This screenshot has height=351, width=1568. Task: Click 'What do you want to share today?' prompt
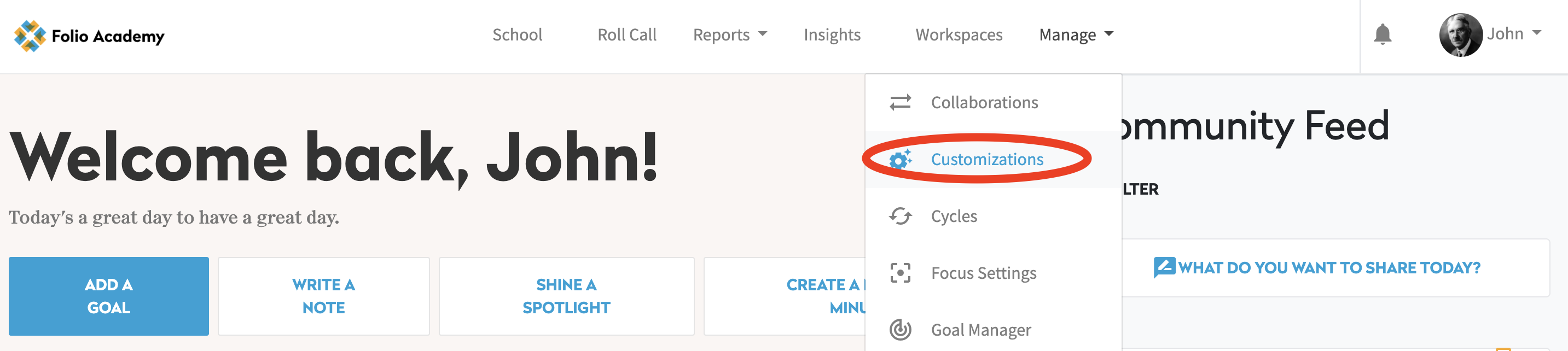tap(1328, 268)
